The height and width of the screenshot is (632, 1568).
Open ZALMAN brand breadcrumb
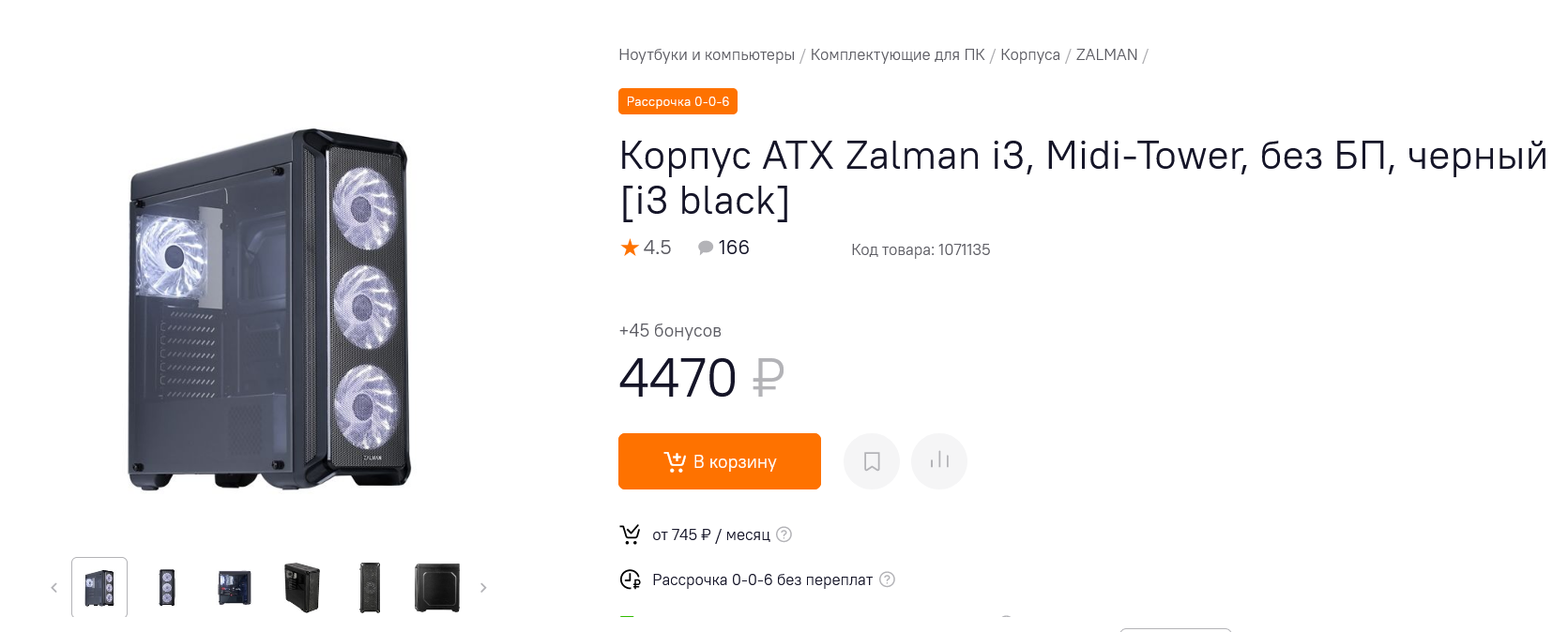point(1106,54)
